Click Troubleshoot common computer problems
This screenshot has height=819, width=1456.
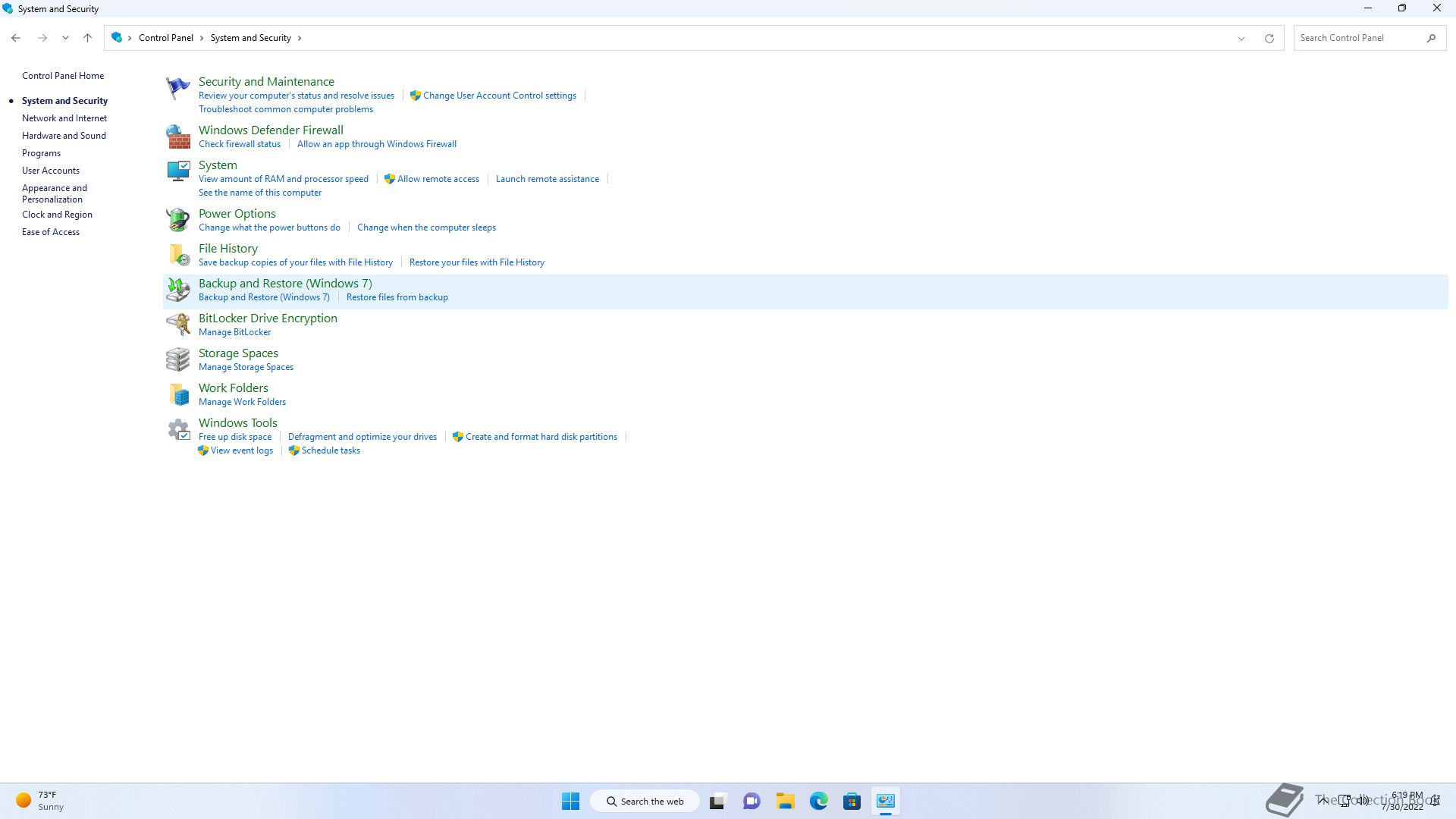tap(286, 109)
